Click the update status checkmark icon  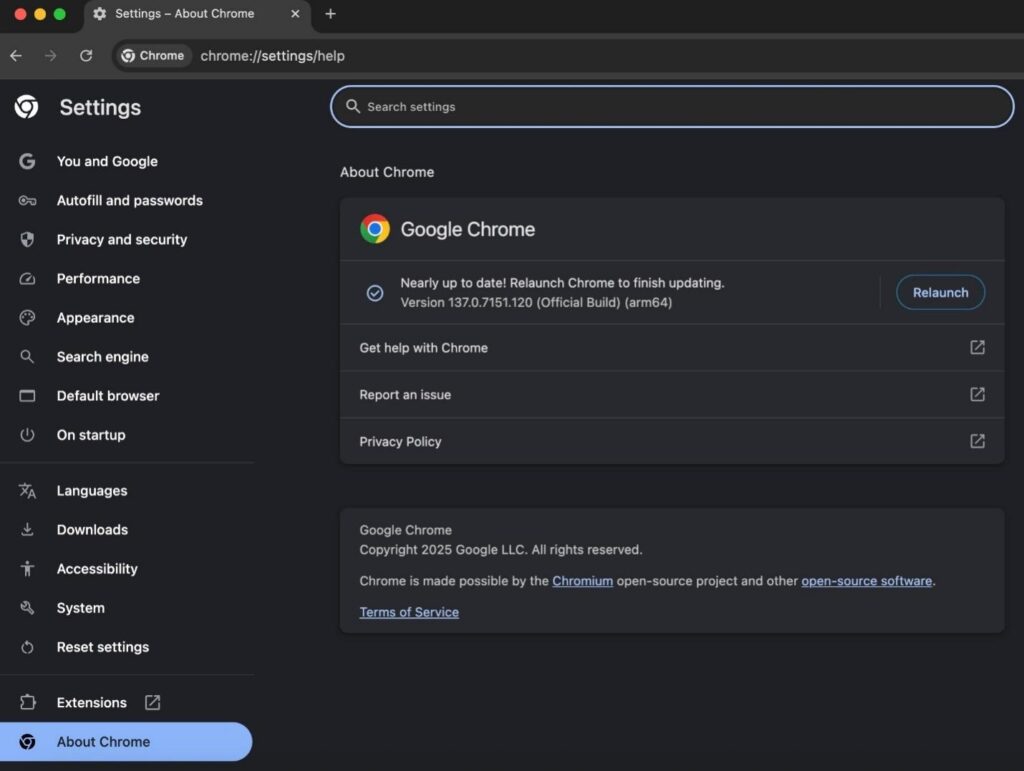(x=375, y=293)
